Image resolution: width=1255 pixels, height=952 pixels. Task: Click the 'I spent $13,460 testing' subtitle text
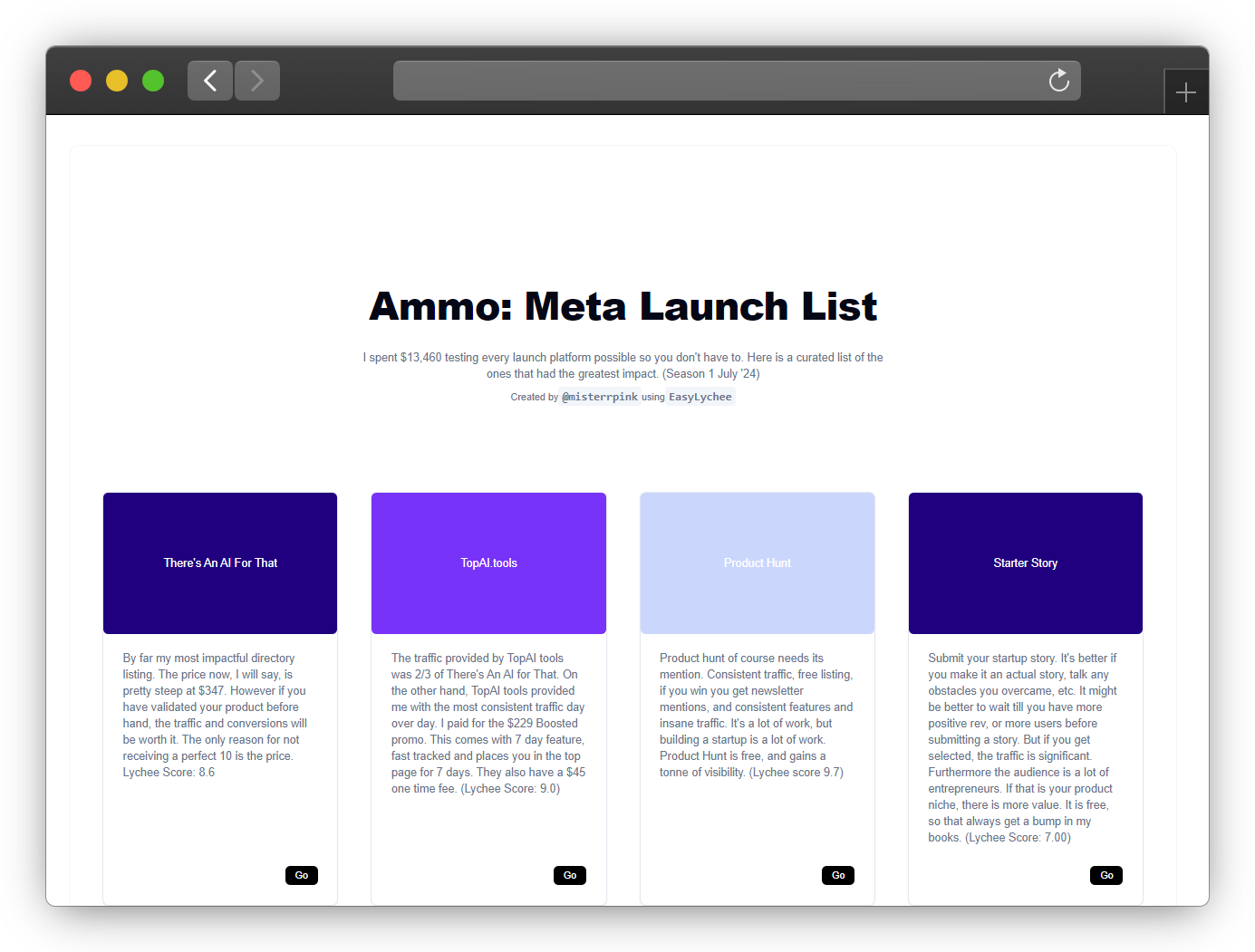point(623,365)
